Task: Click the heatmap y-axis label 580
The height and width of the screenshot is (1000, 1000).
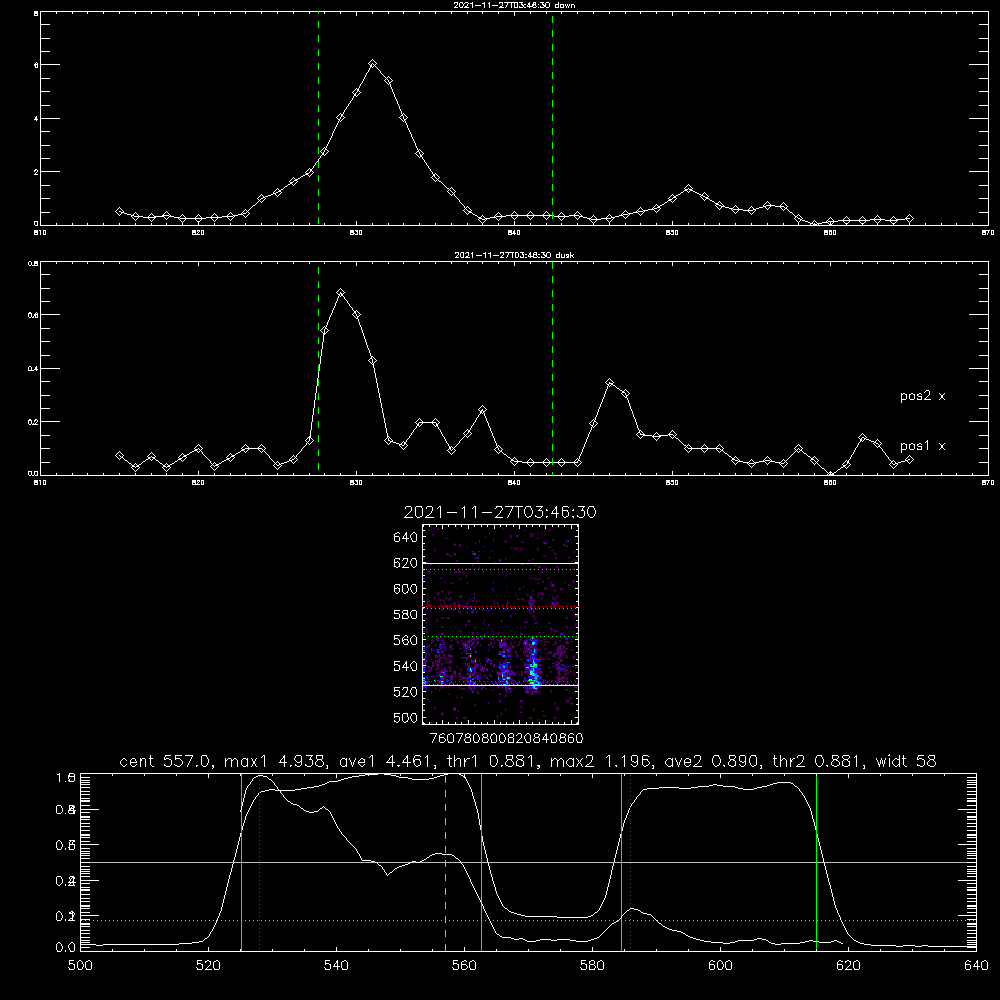Action: point(406,614)
